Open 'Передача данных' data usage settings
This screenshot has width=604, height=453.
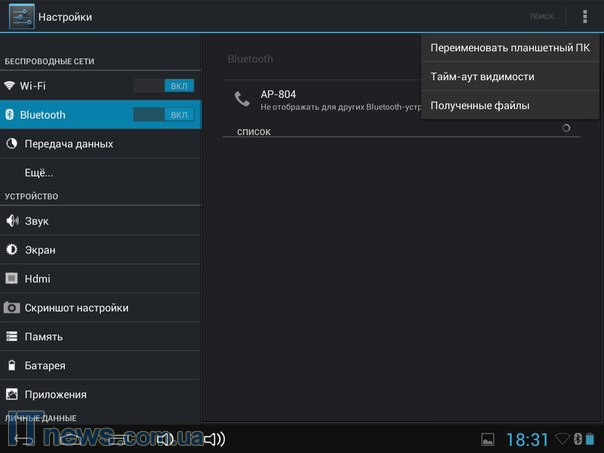pos(68,144)
